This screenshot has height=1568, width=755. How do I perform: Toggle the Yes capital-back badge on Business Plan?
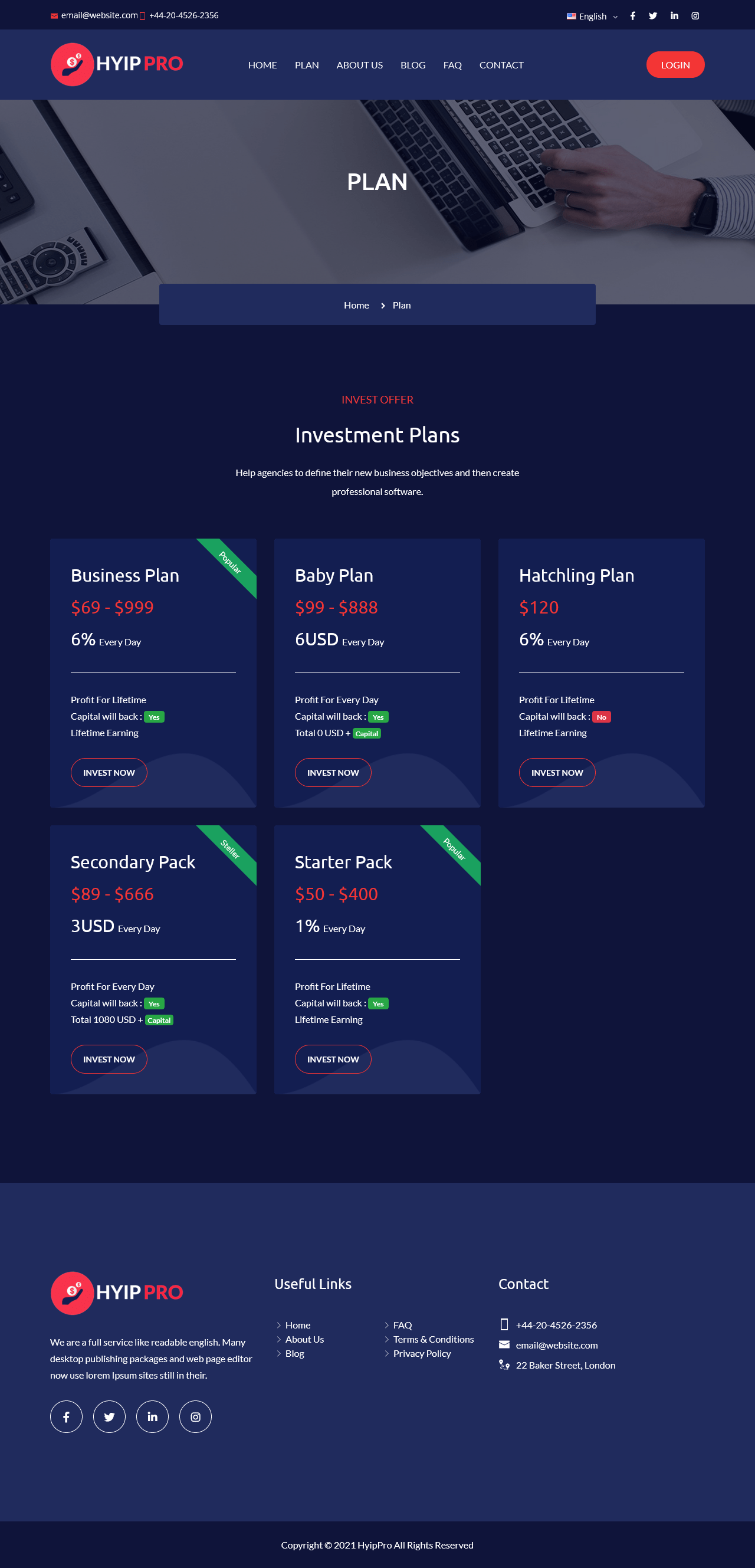coord(155,717)
